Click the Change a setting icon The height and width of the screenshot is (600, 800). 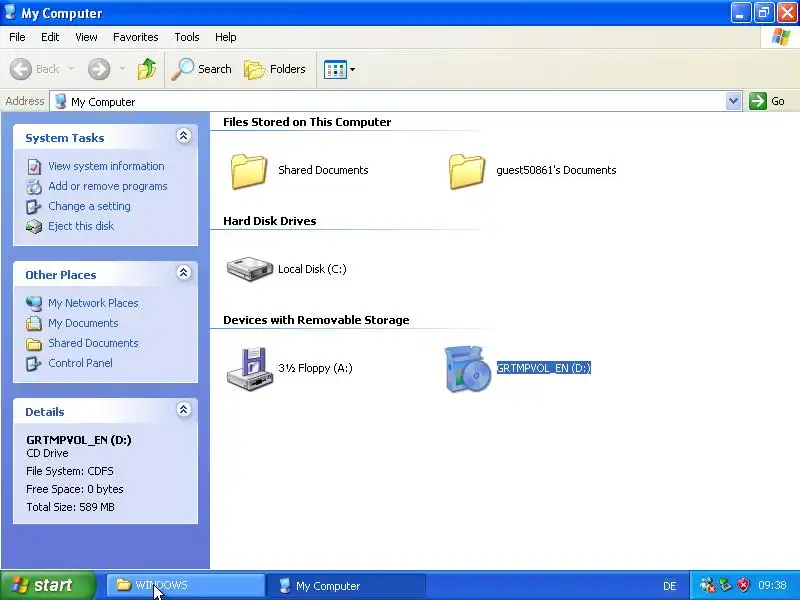34,207
